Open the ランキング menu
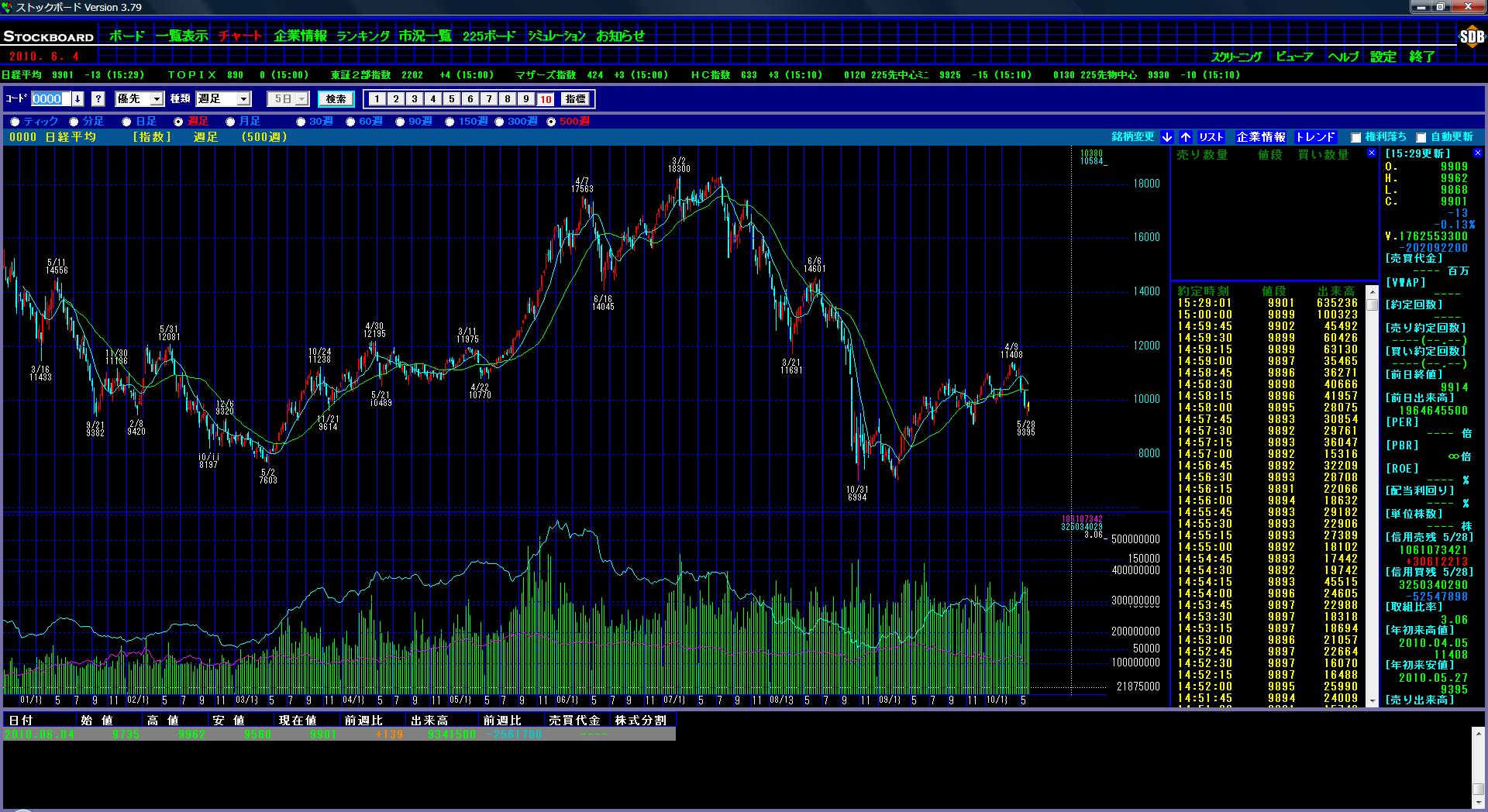Screen dimensions: 1488x812 [x=363, y=36]
